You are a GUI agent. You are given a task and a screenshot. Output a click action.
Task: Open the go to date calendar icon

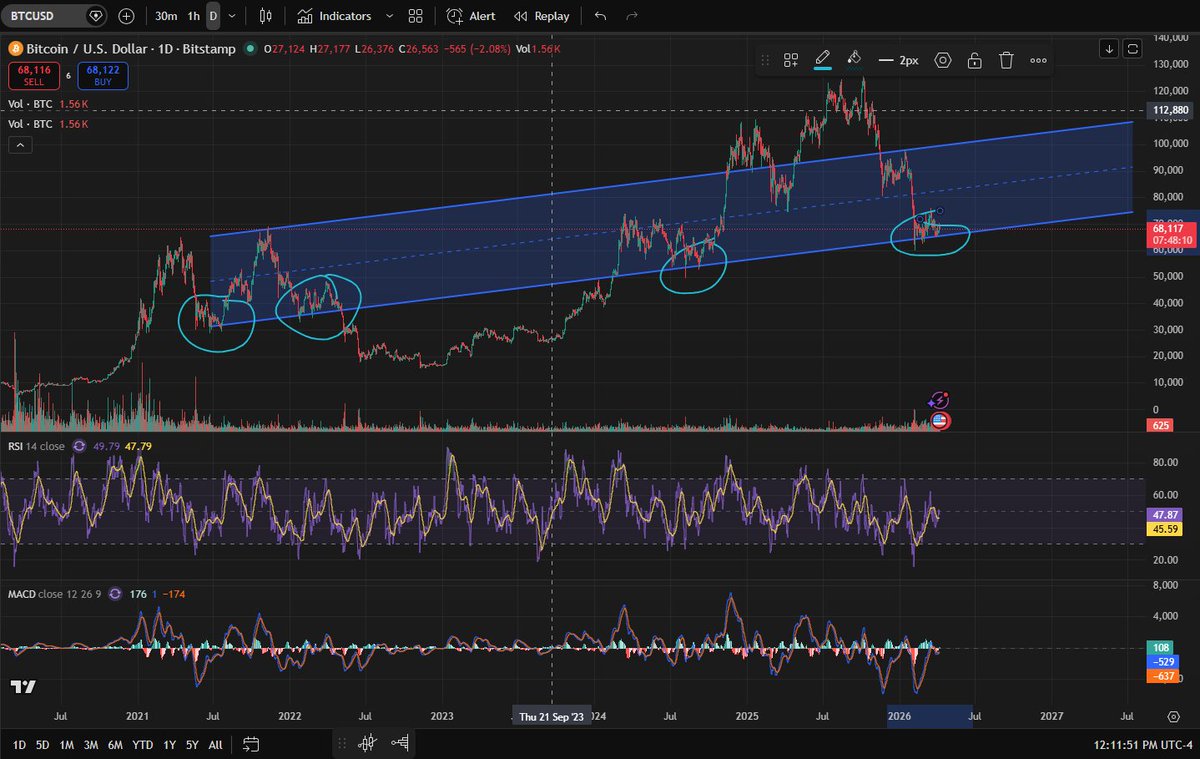pyautogui.click(x=251, y=744)
